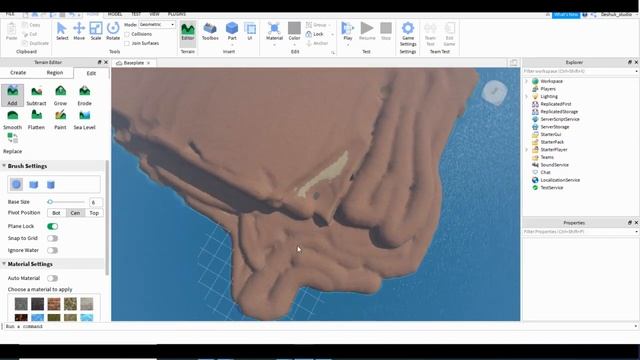Expand the Workspace tree node
The height and width of the screenshot is (360, 640).
coord(527,81)
